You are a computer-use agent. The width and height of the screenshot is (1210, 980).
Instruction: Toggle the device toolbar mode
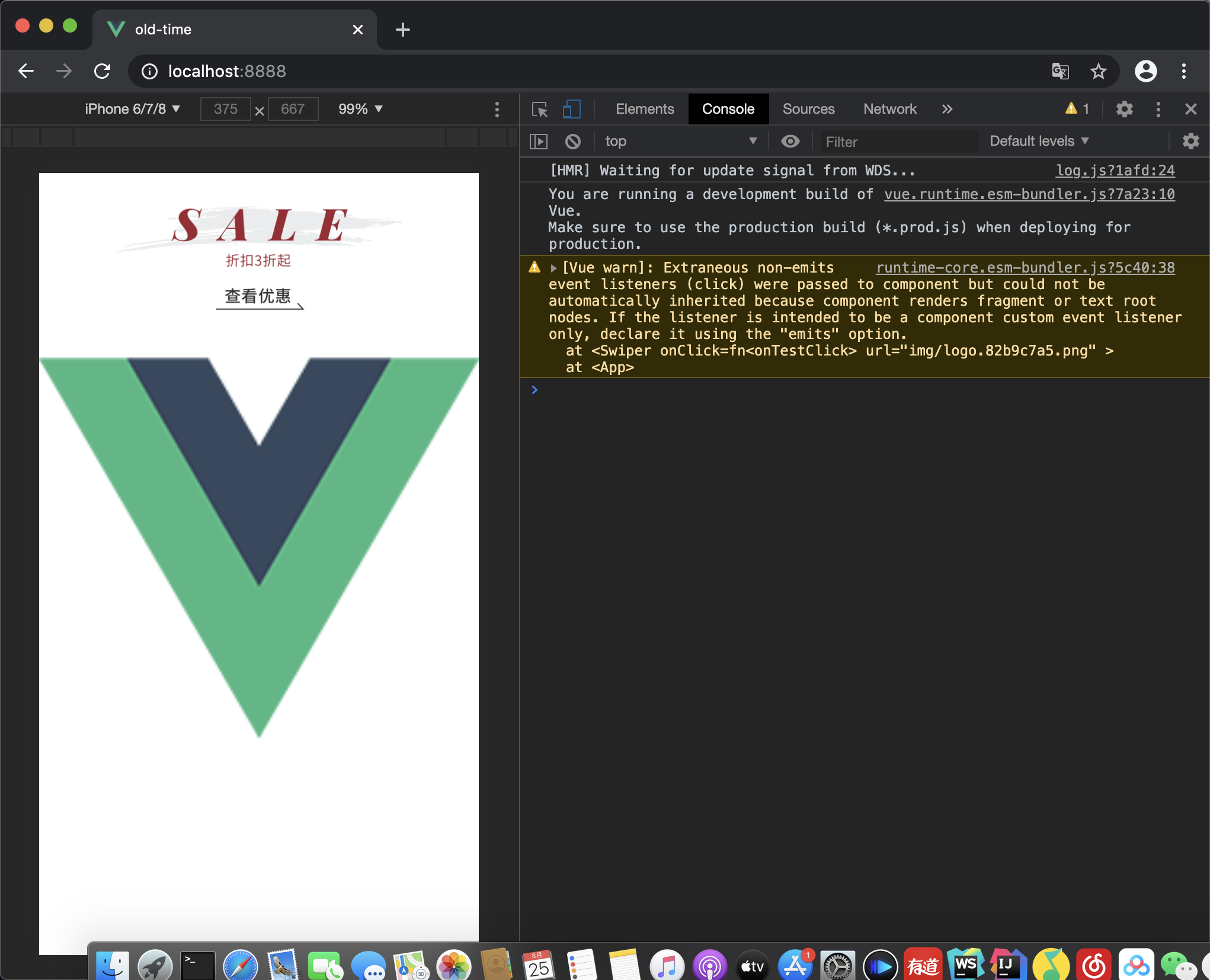pyautogui.click(x=571, y=109)
